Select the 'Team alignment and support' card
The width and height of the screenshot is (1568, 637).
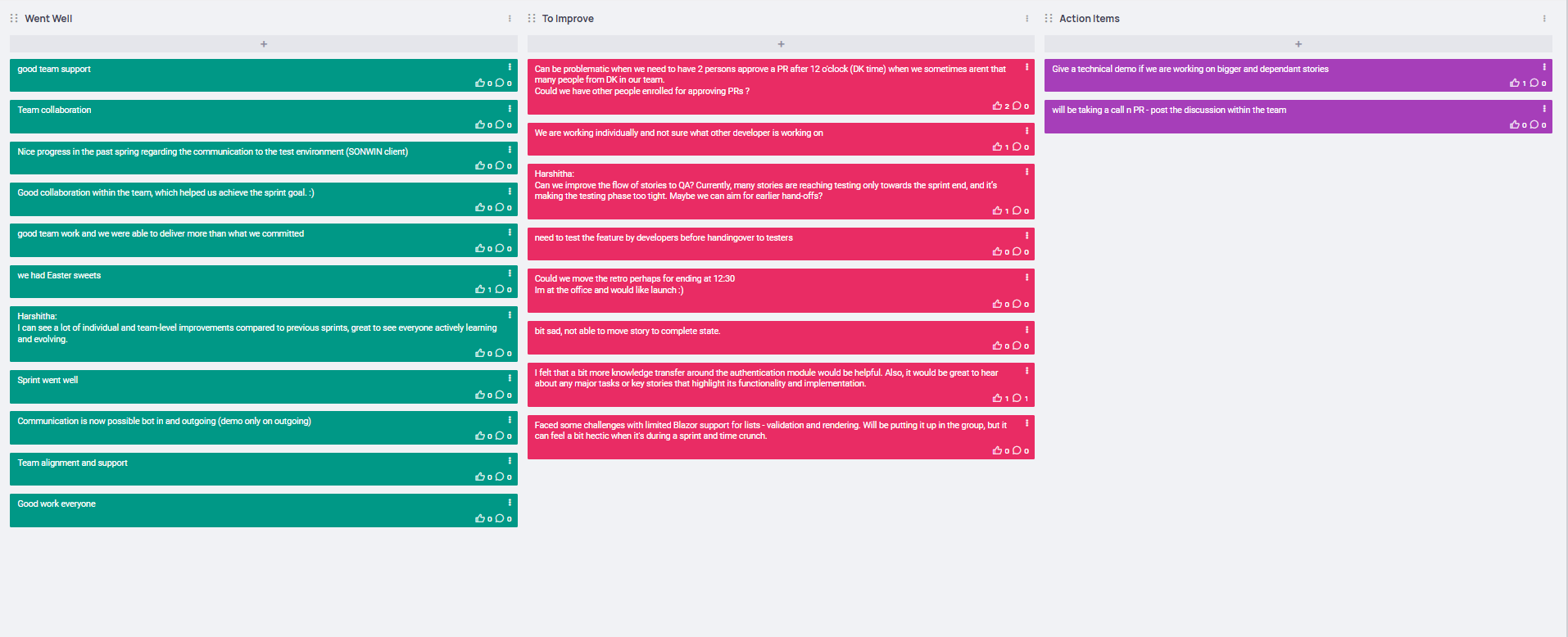pos(264,469)
